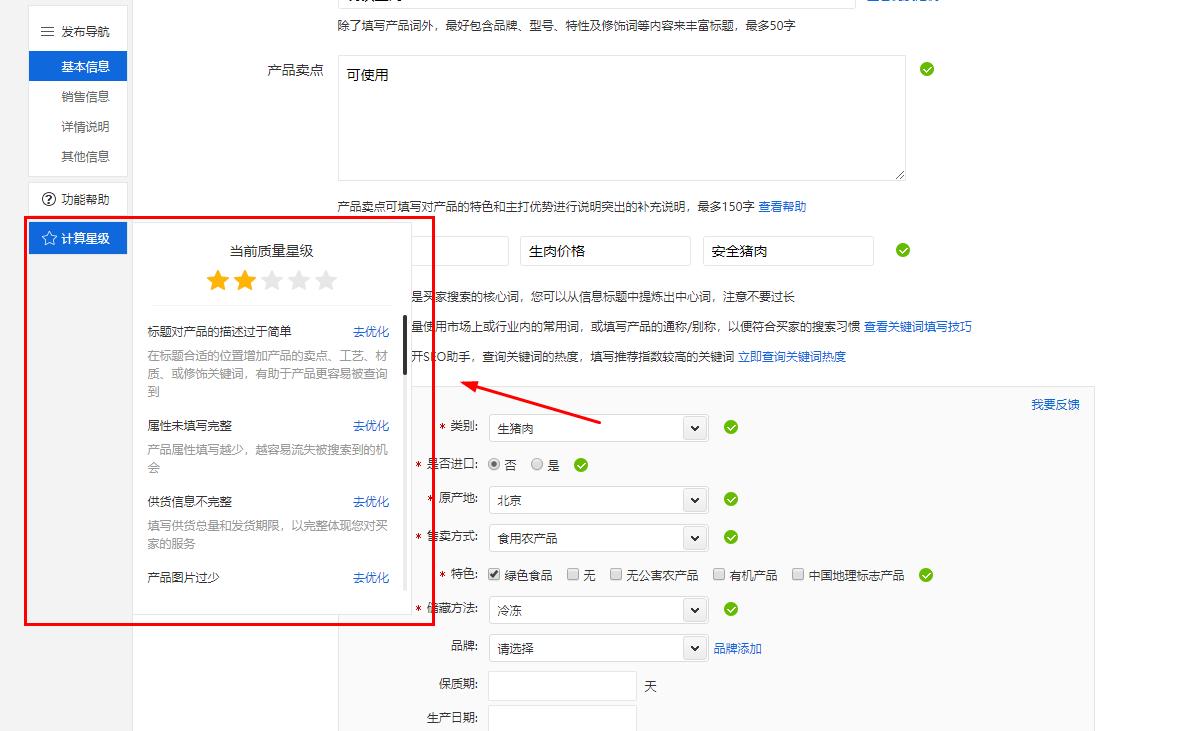Open the 储藏方法 dropdown showing 冷冻
Screen dimensions: 1200x731
695,609
